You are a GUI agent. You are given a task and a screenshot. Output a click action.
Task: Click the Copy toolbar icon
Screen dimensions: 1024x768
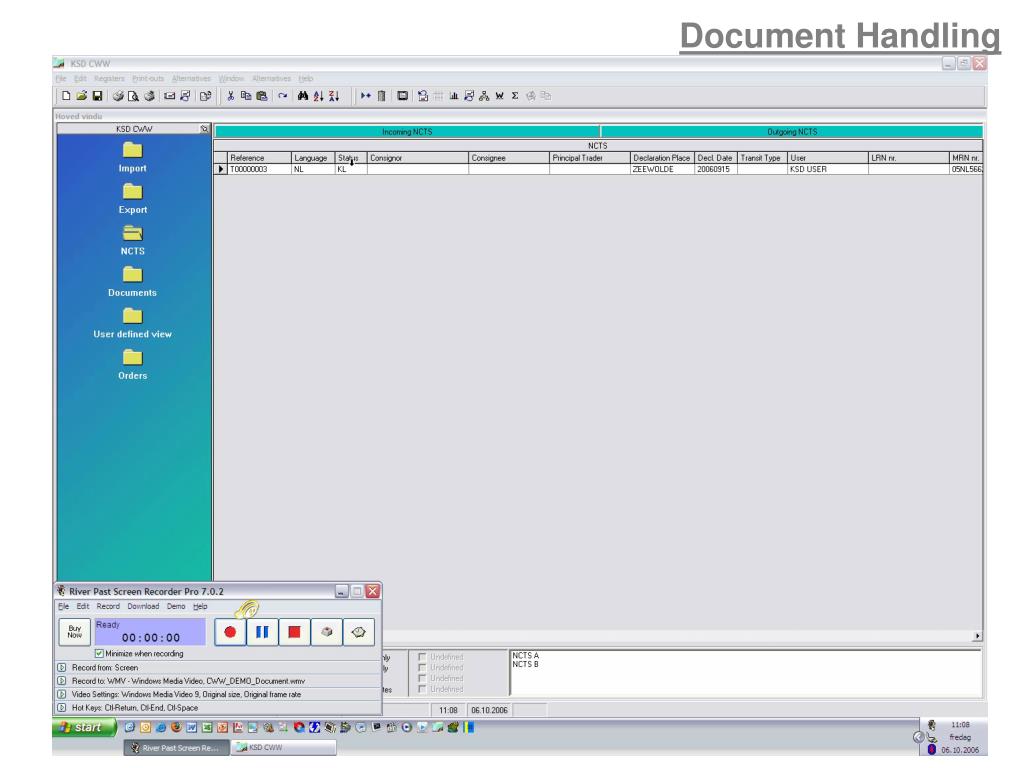246,96
